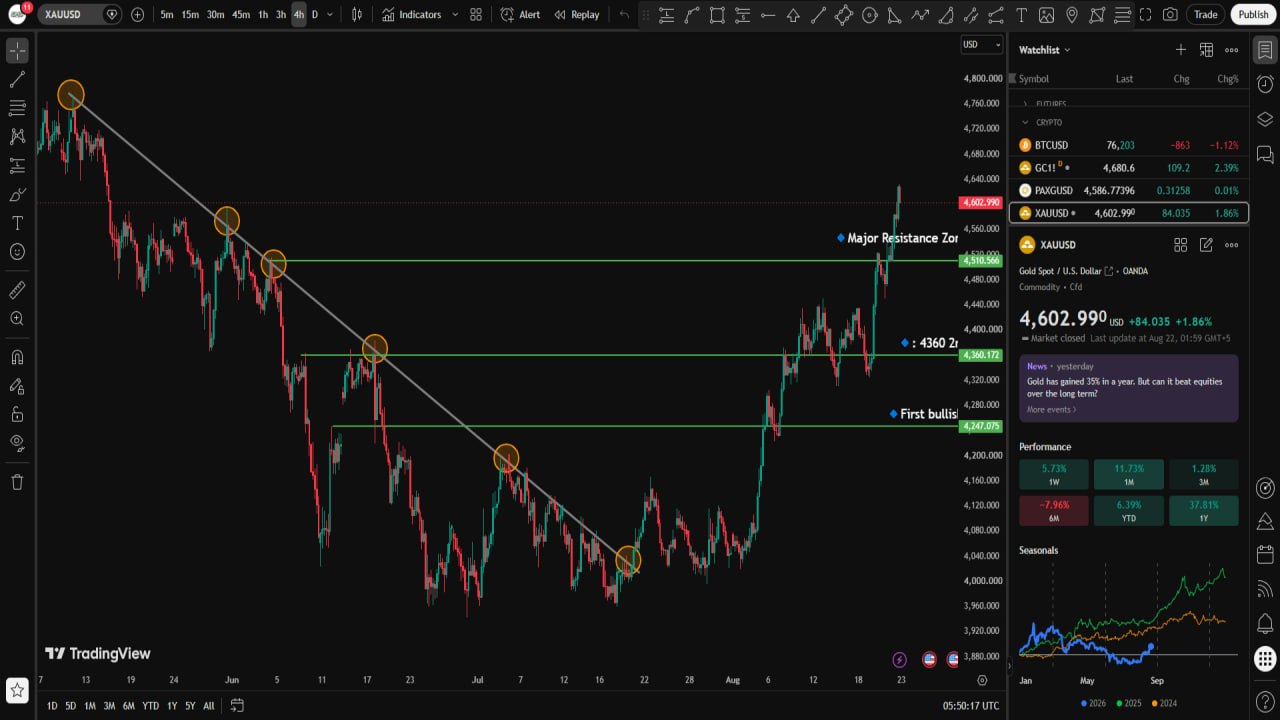This screenshot has height=720, width=1280.
Task: Select the arrow up marker tool
Action: point(793,15)
